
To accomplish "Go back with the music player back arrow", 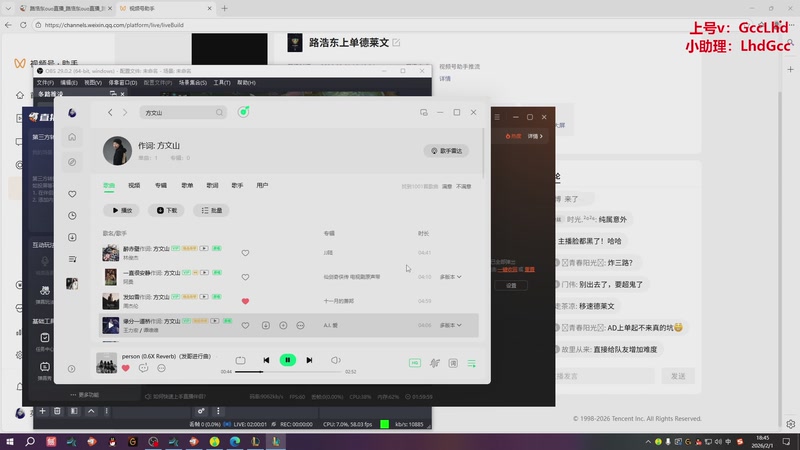I will 110,112.
